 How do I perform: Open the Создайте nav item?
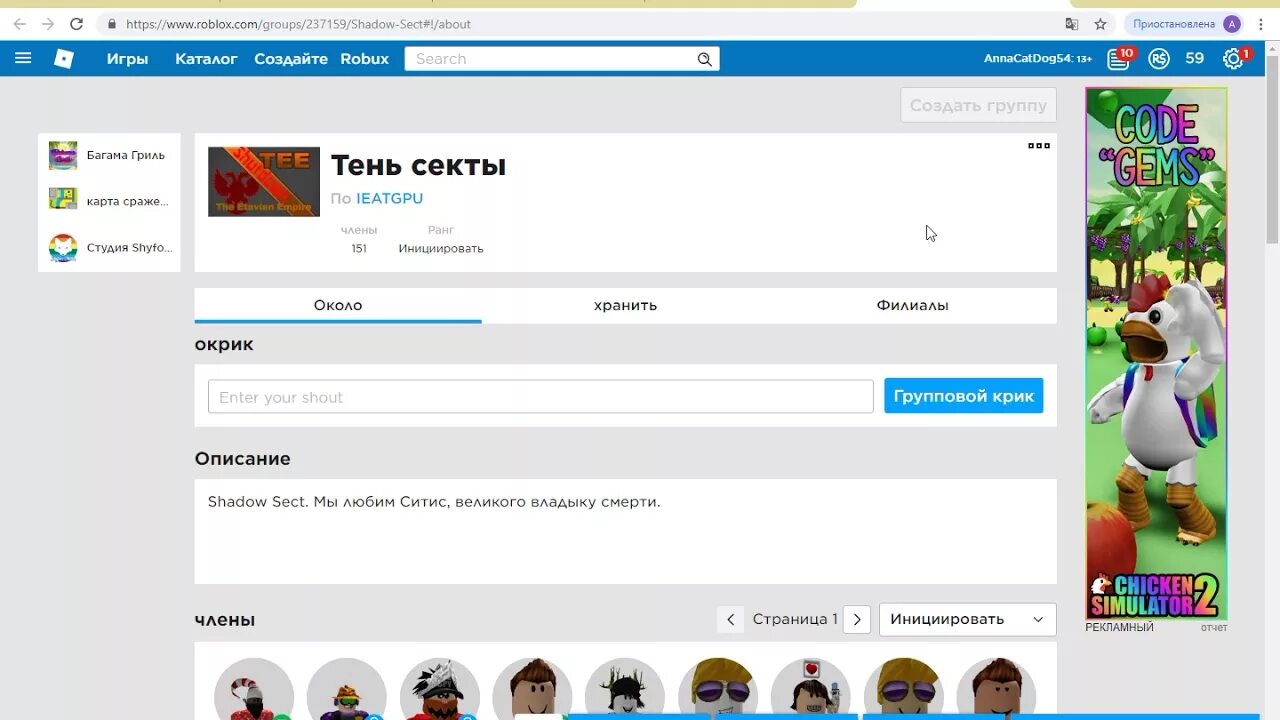(291, 59)
